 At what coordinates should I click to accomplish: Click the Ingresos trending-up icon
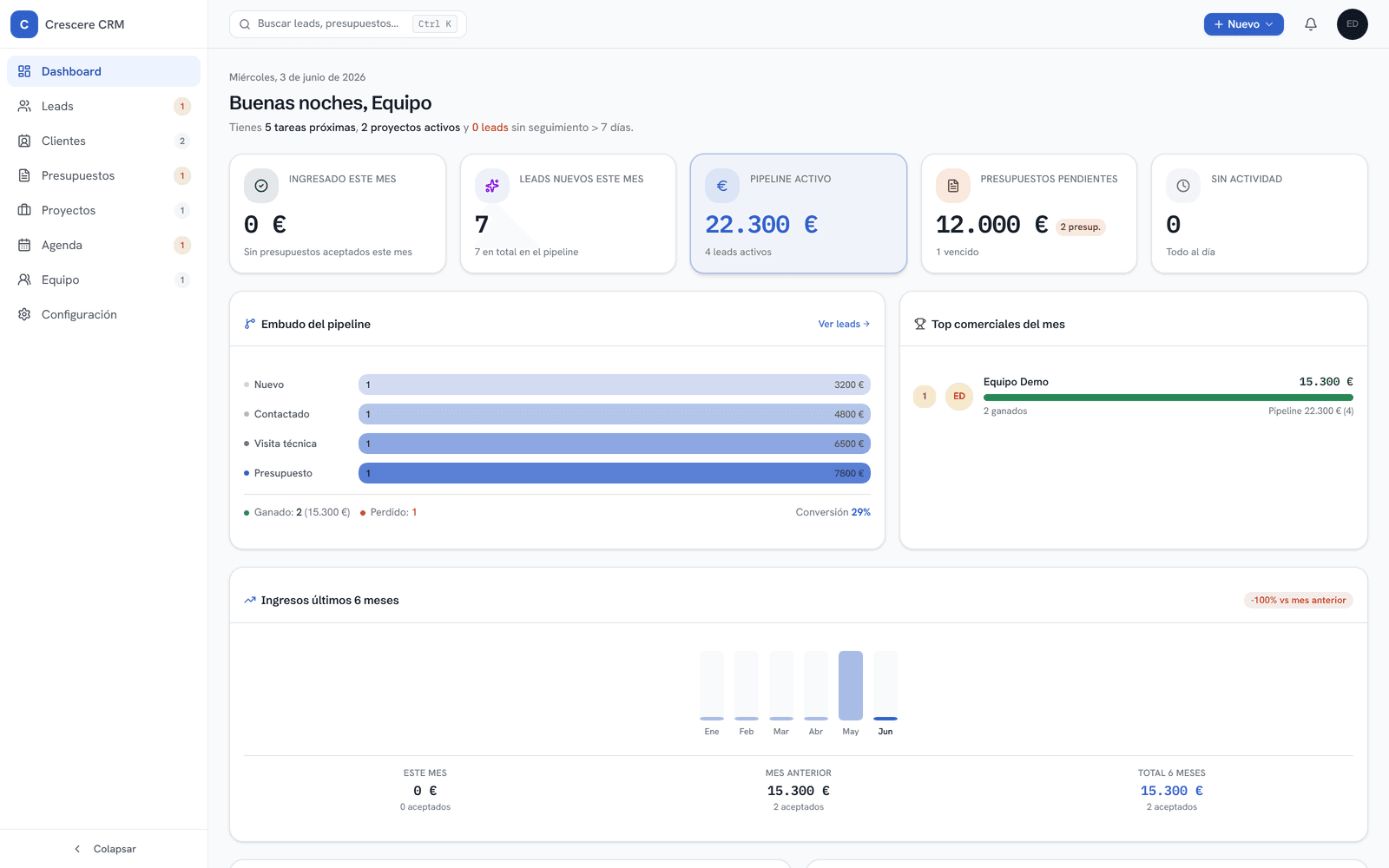point(250,600)
